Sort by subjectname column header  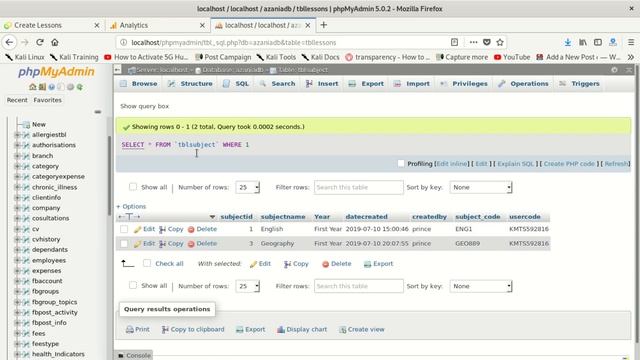pos(283,217)
